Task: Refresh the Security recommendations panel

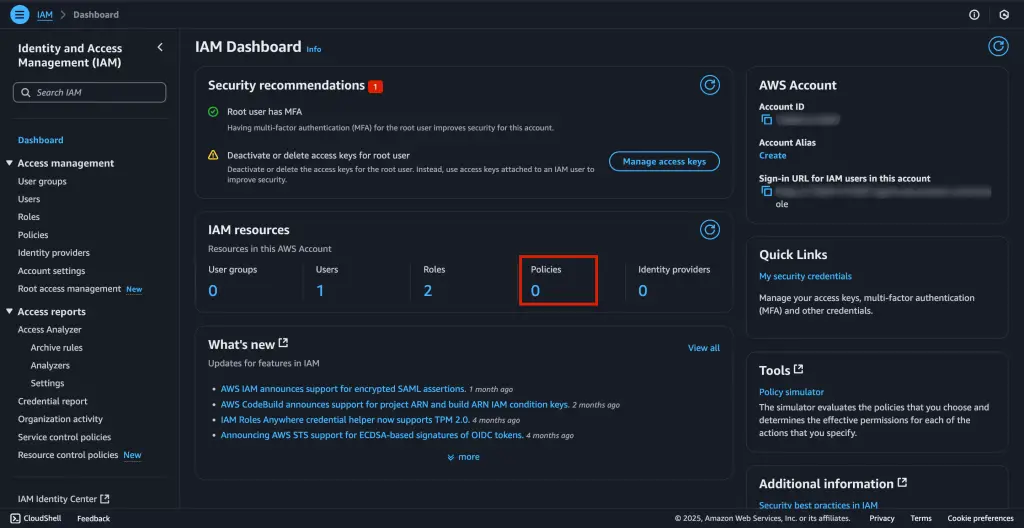Action: [710, 85]
